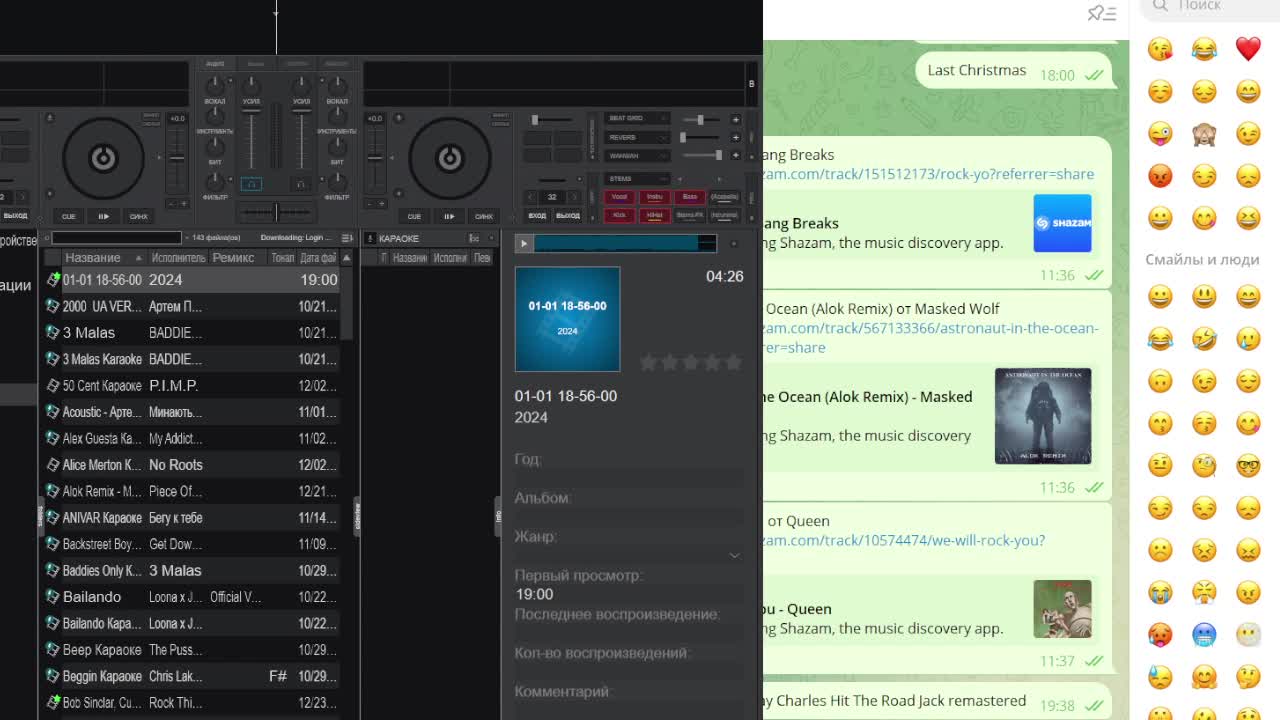Set loop in with right deck ВХОД
The height and width of the screenshot is (720, 1280).
click(537, 216)
